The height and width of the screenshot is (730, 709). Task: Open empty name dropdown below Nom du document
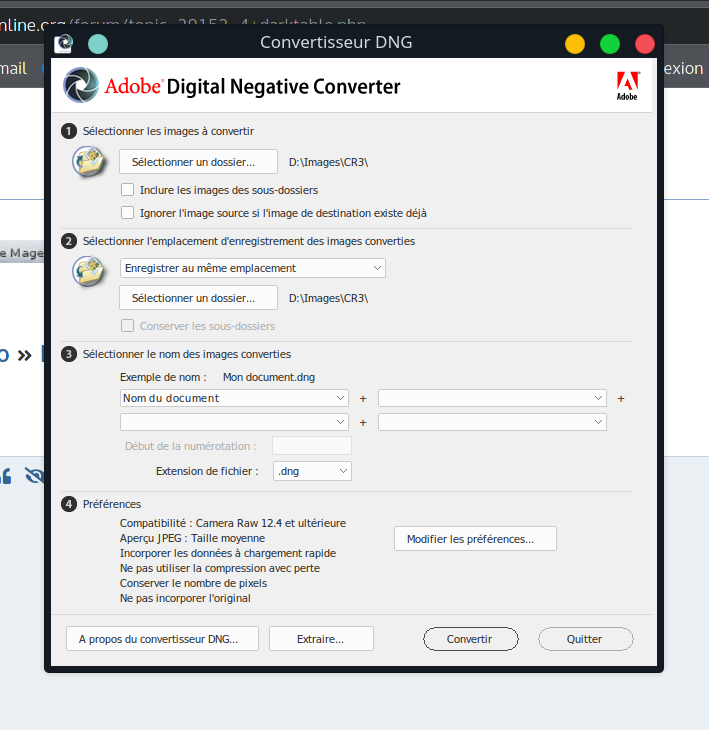click(x=234, y=422)
